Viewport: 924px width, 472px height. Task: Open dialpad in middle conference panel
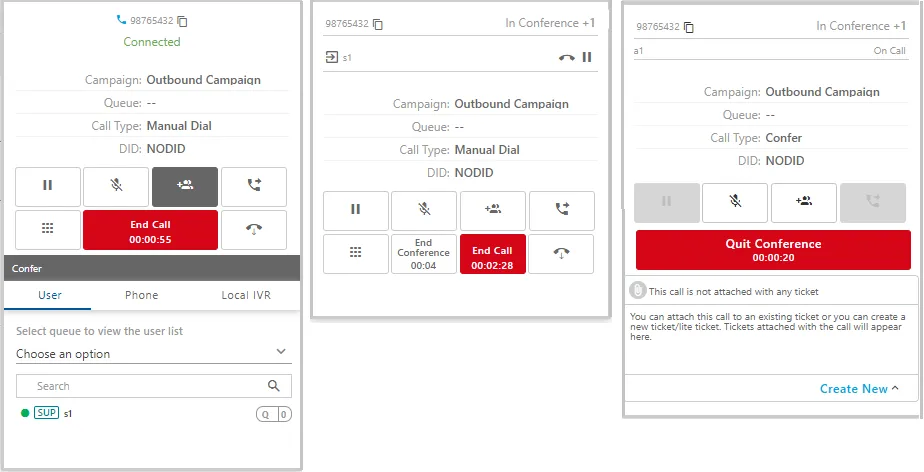(356, 254)
